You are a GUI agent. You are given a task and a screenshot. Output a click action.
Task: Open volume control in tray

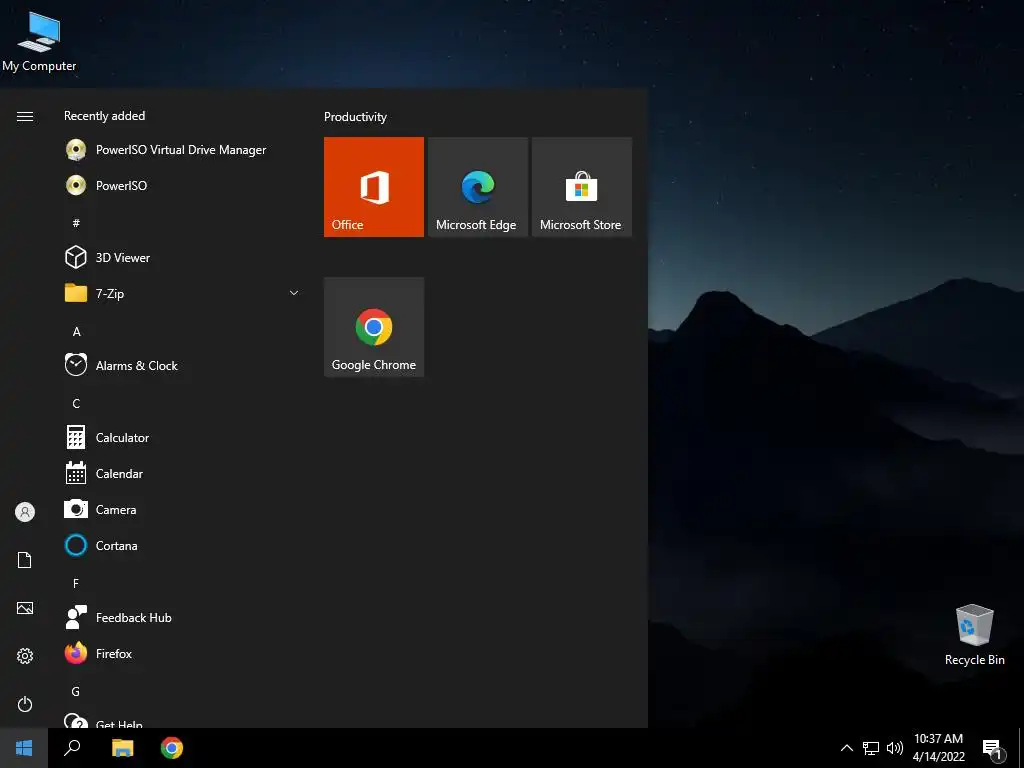[894, 748]
